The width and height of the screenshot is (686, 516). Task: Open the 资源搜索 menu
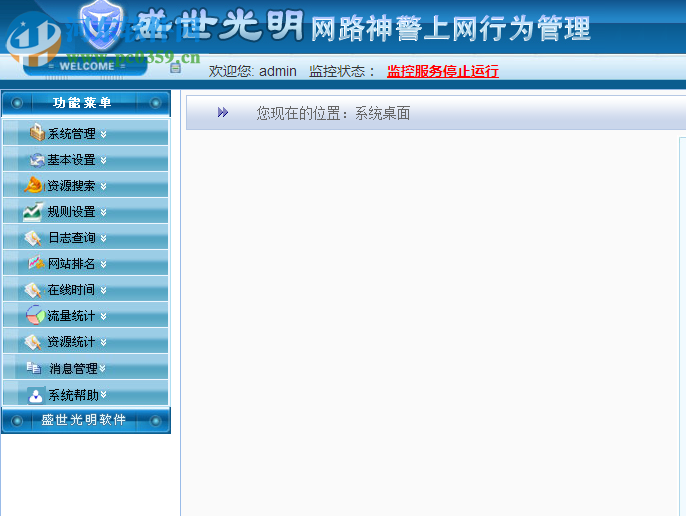coord(85,184)
